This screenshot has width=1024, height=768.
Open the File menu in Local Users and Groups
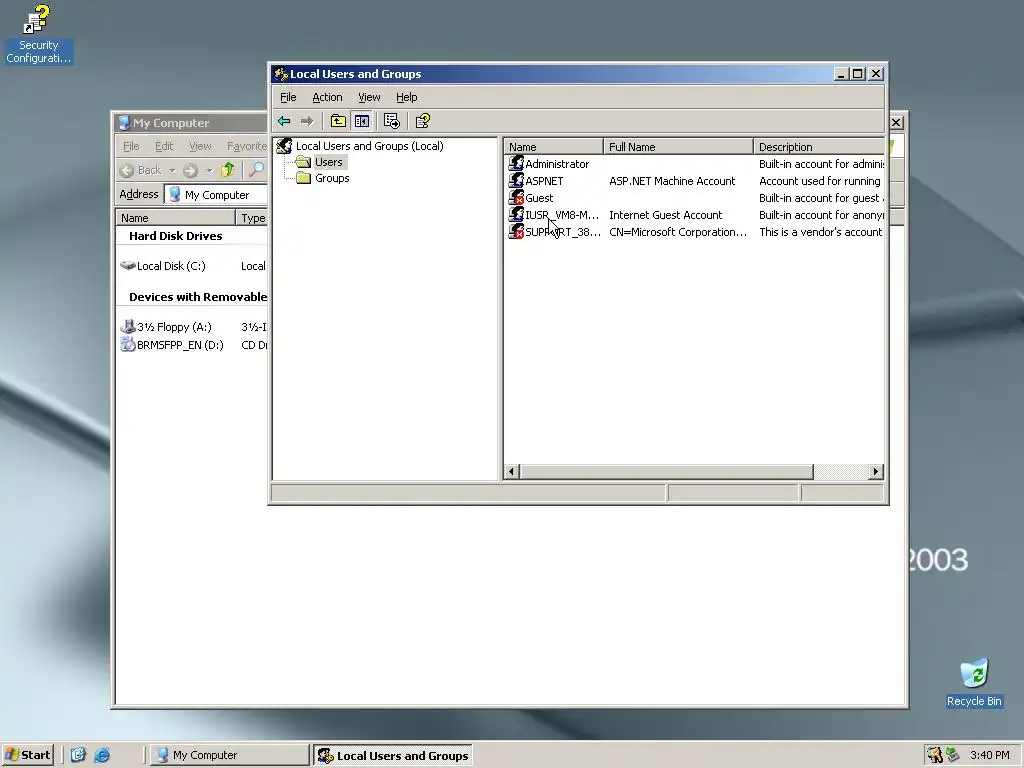click(x=288, y=97)
